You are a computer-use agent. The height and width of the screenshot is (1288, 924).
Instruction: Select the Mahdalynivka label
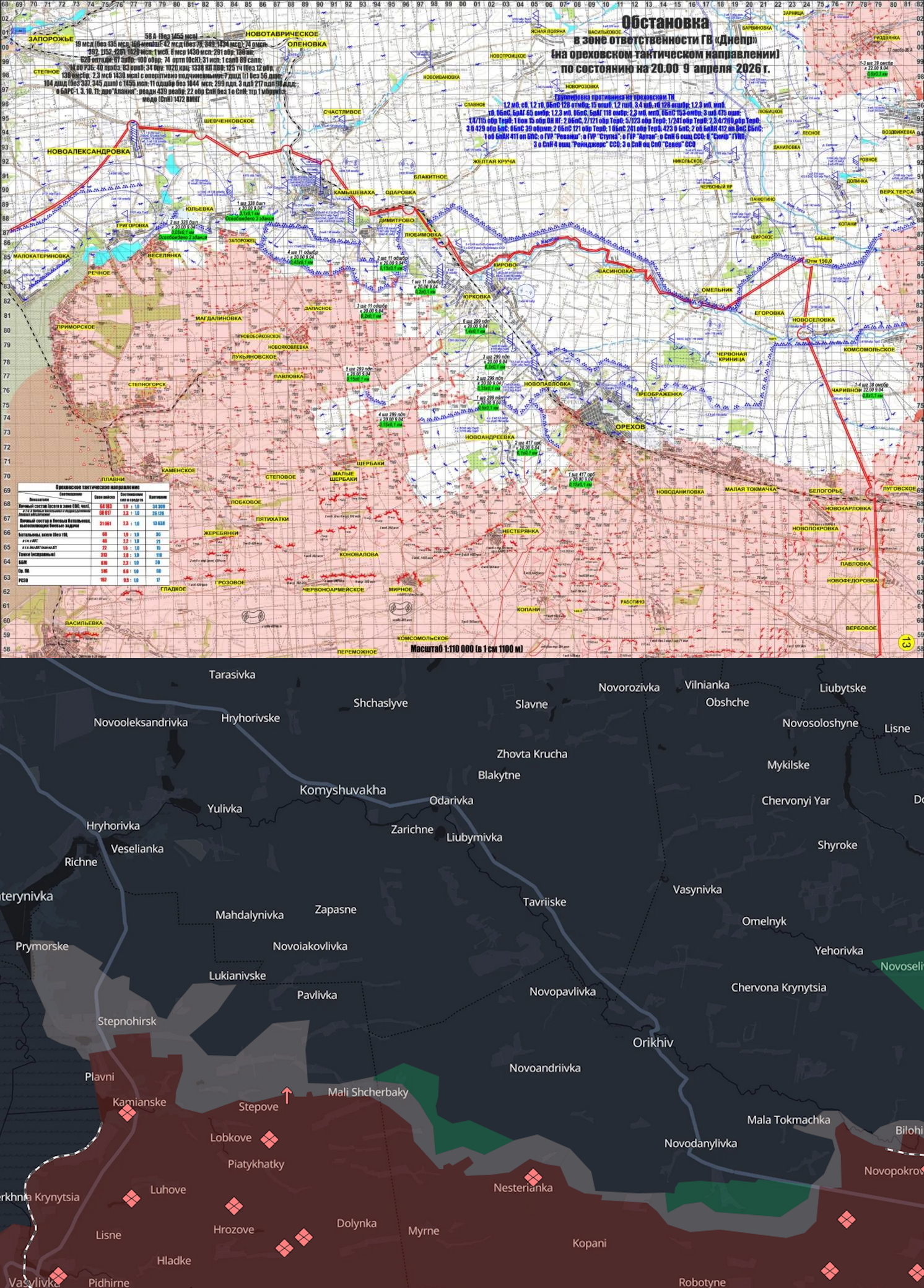point(250,915)
